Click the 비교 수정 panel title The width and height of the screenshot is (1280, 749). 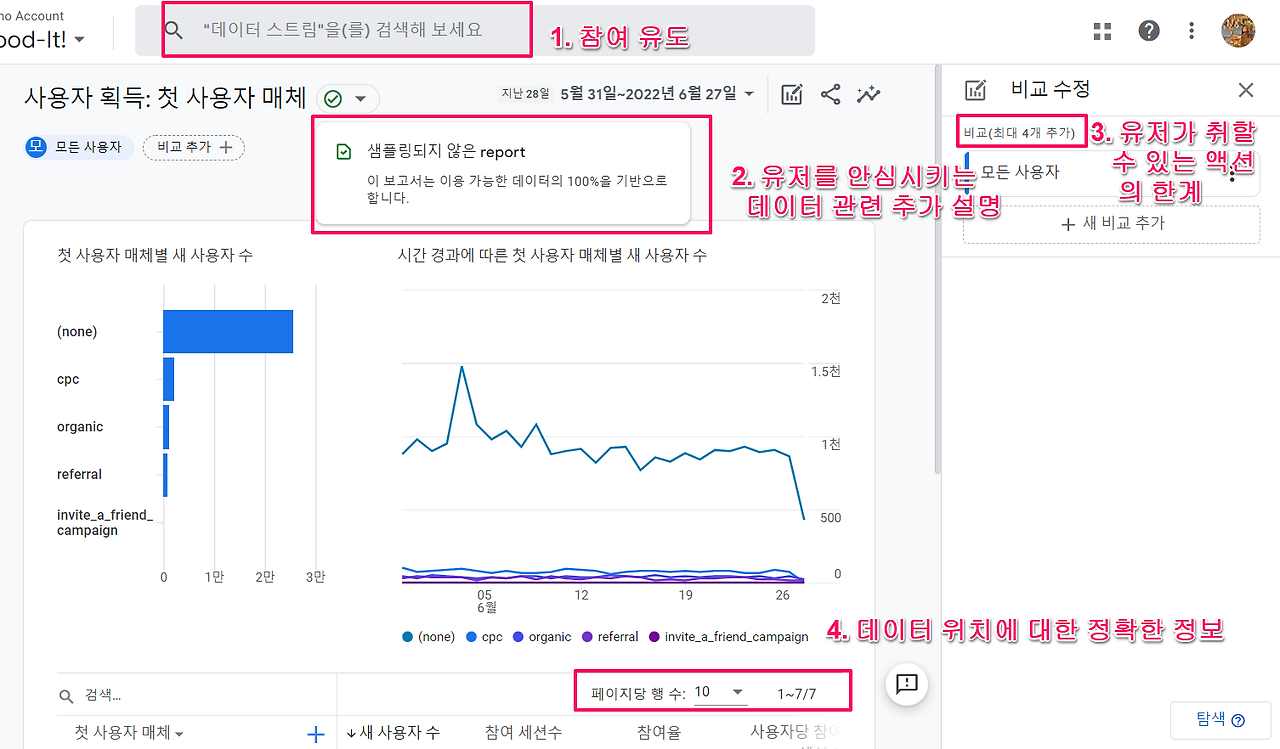[x=1050, y=90]
